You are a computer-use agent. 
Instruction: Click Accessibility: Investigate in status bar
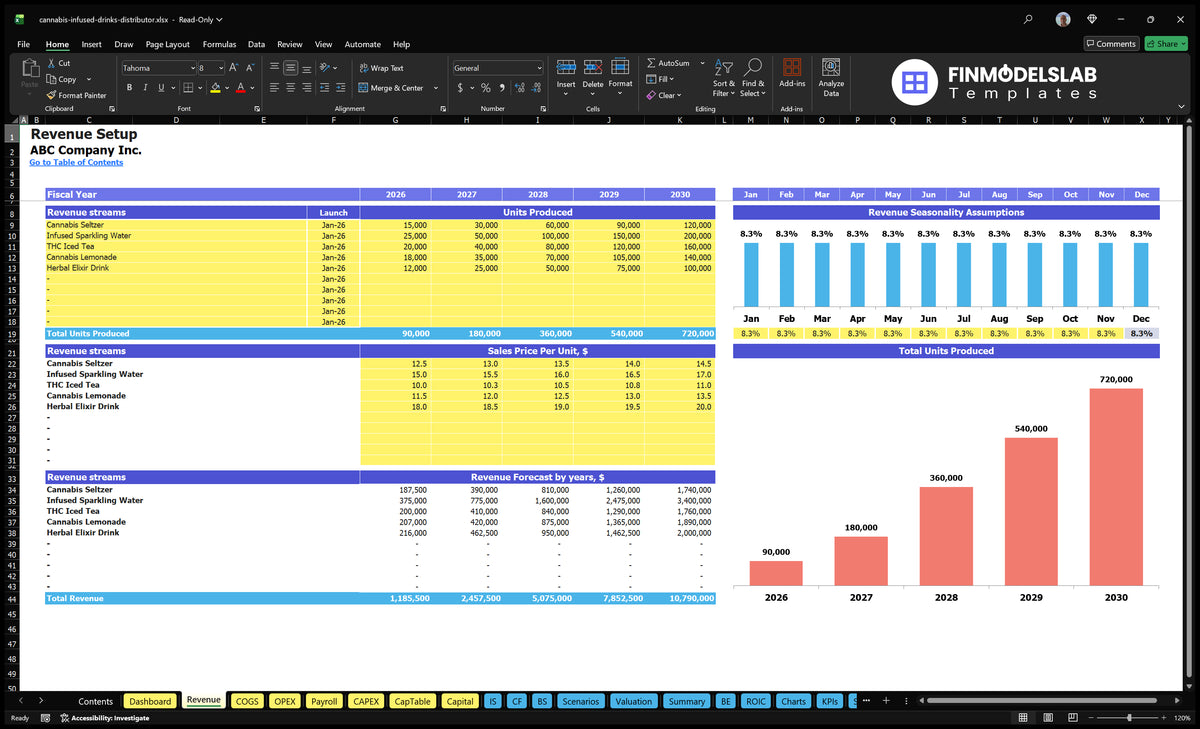point(105,718)
